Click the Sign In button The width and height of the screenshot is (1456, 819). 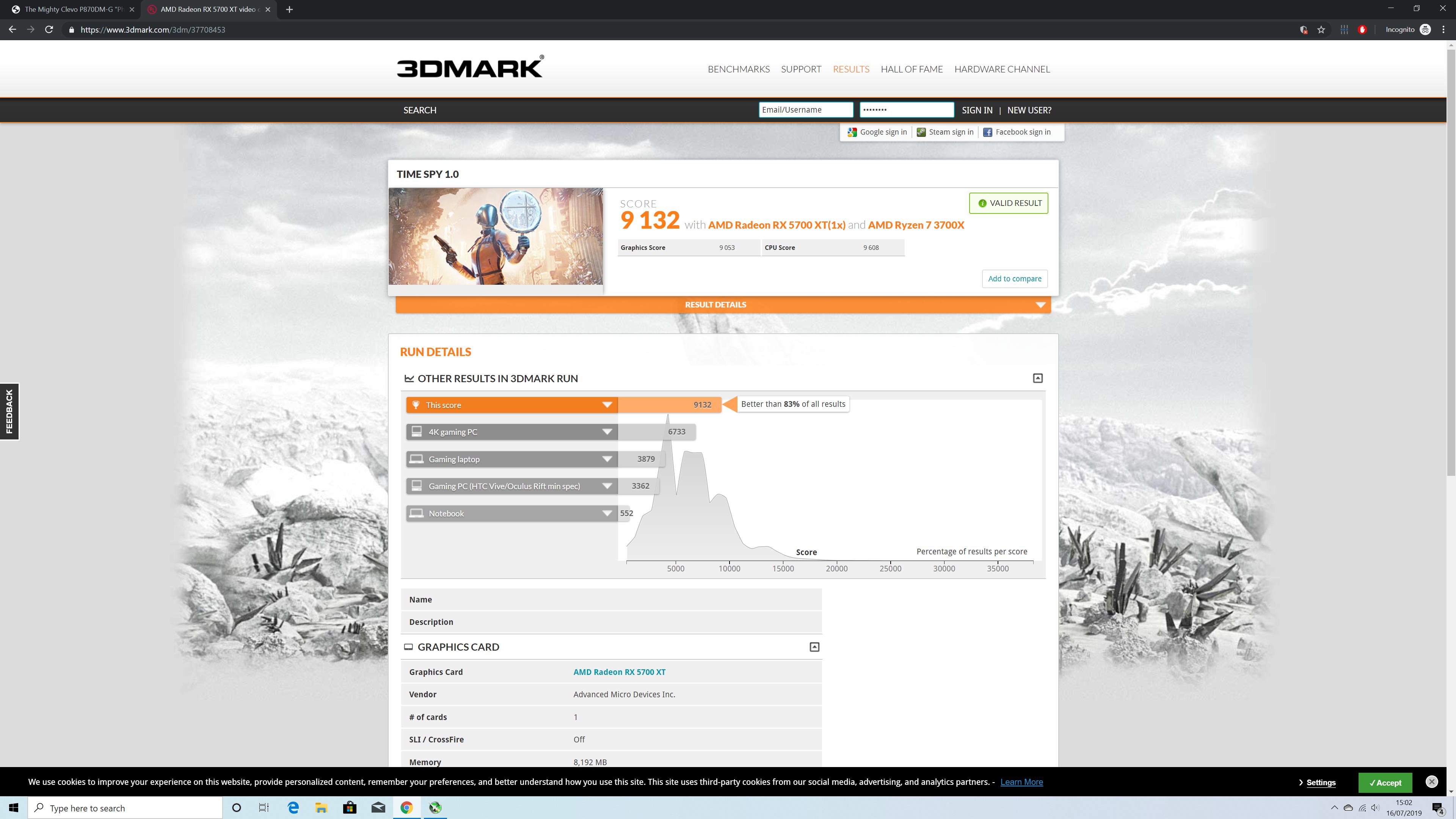coord(977,110)
